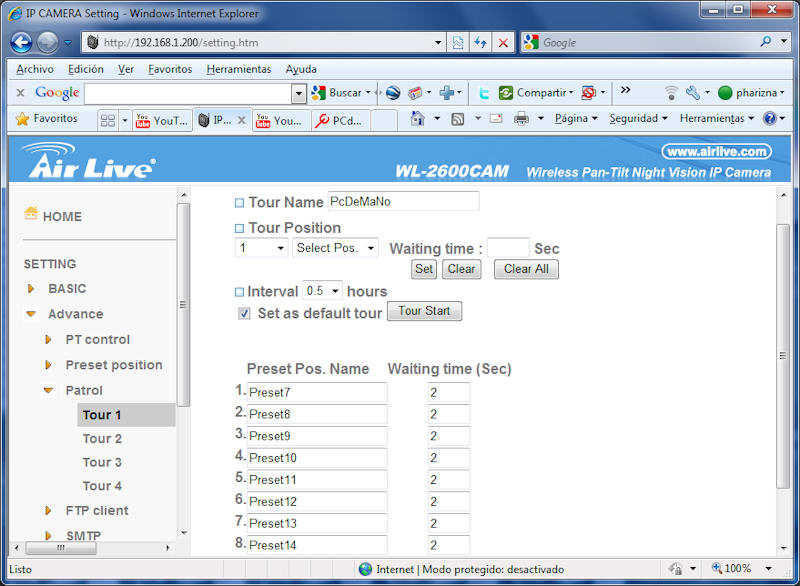Open www.airlive.com link
This screenshot has width=800, height=586.
717,151
